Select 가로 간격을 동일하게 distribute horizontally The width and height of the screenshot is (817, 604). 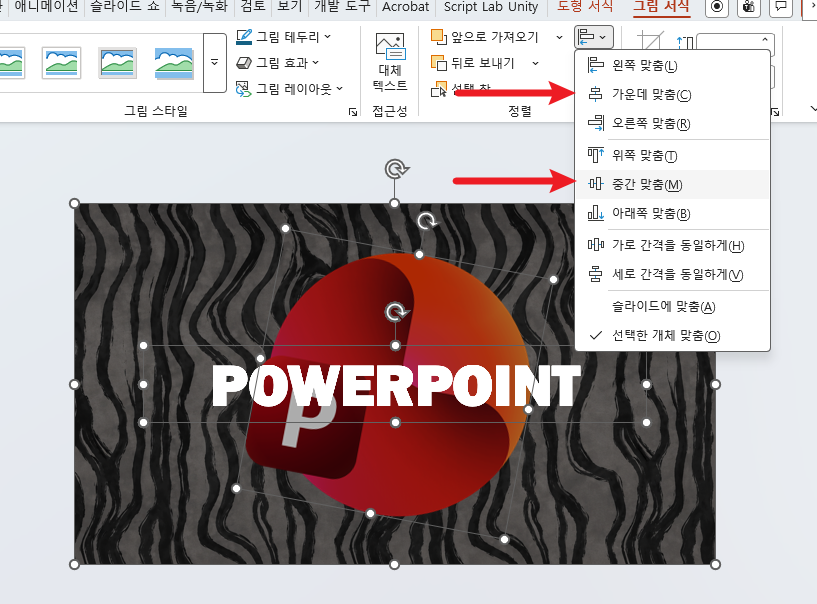pos(672,245)
